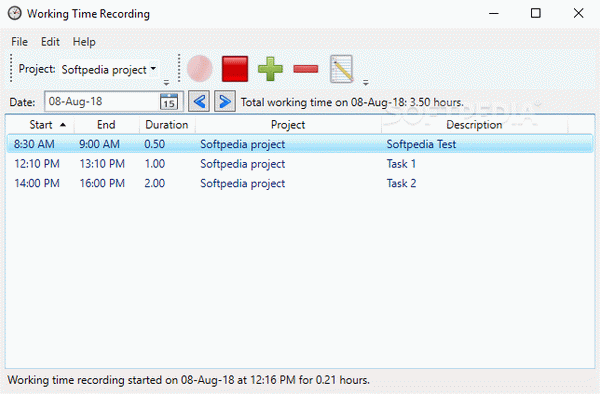Sort by the Project column header
This screenshot has height=394, width=600.
[288, 125]
